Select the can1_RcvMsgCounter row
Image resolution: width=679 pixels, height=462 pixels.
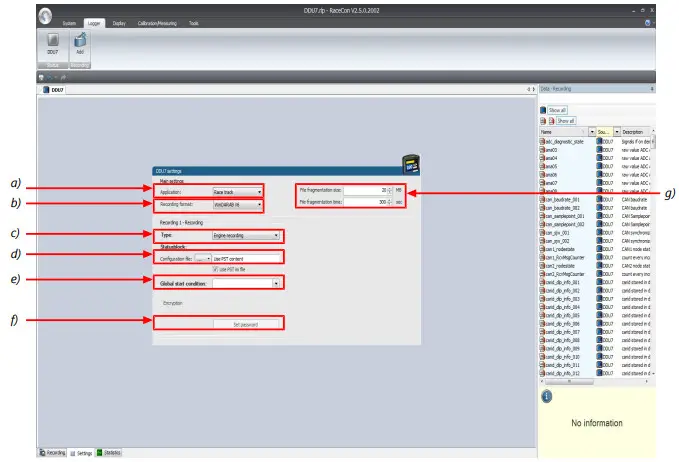pos(595,257)
